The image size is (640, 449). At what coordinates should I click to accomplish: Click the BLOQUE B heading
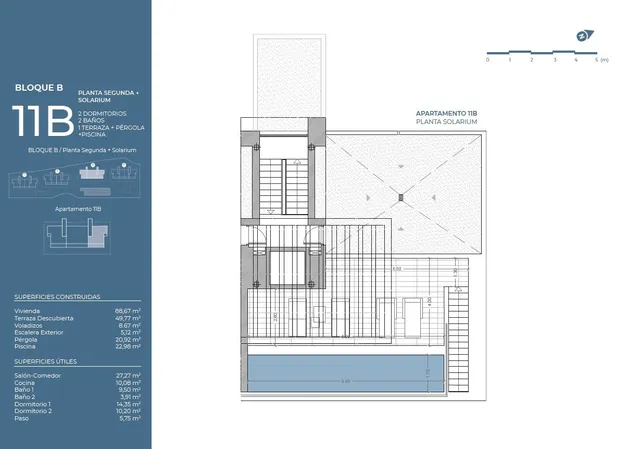tap(38, 87)
